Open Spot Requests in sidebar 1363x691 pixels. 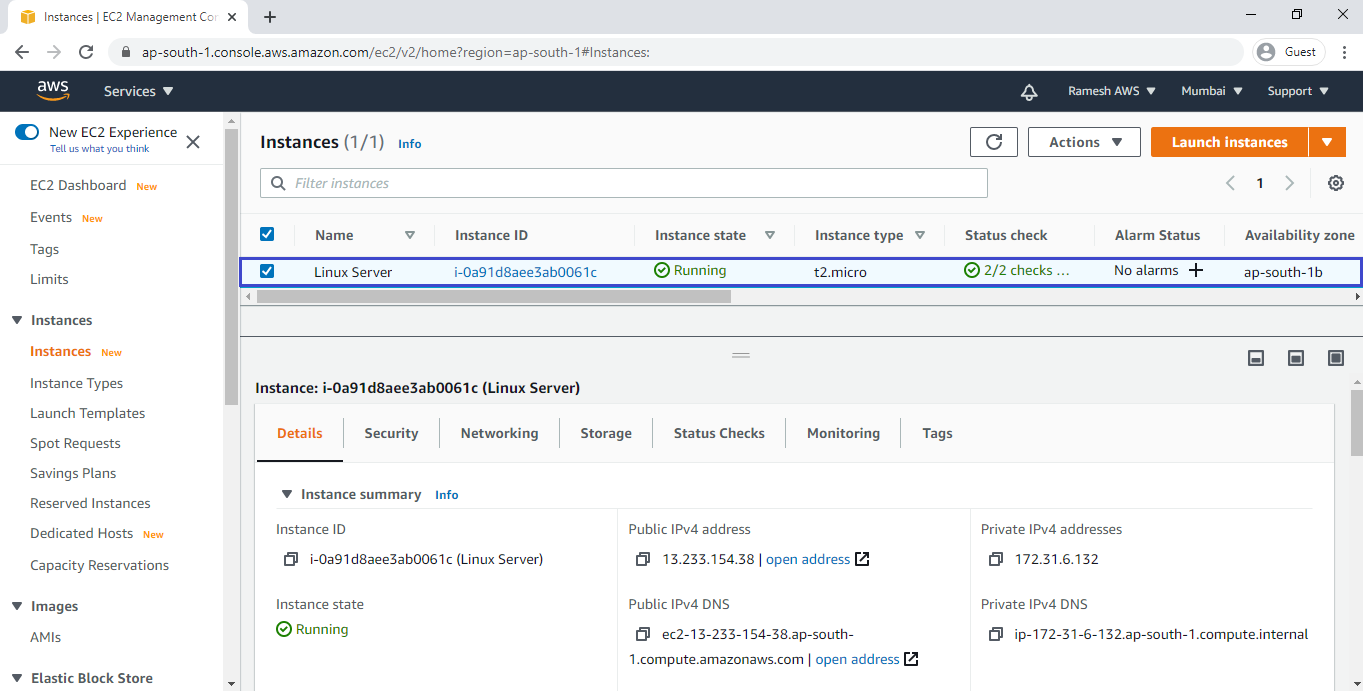(x=75, y=443)
